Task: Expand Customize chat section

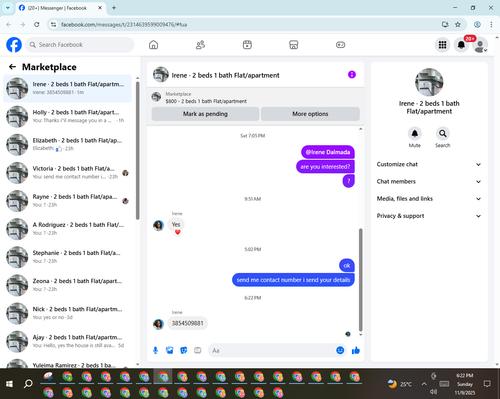Action: [429, 164]
